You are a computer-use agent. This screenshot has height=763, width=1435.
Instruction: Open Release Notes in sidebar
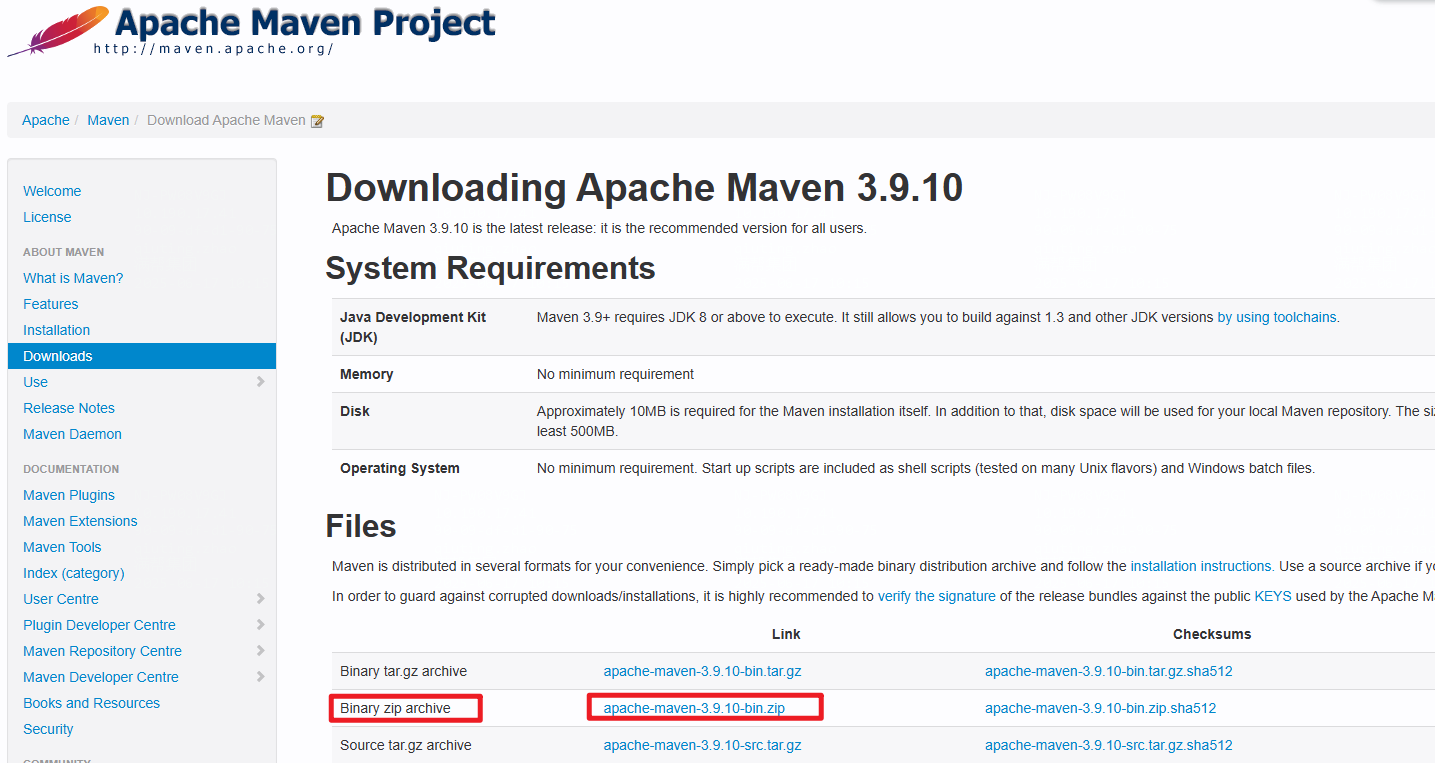[x=69, y=408]
